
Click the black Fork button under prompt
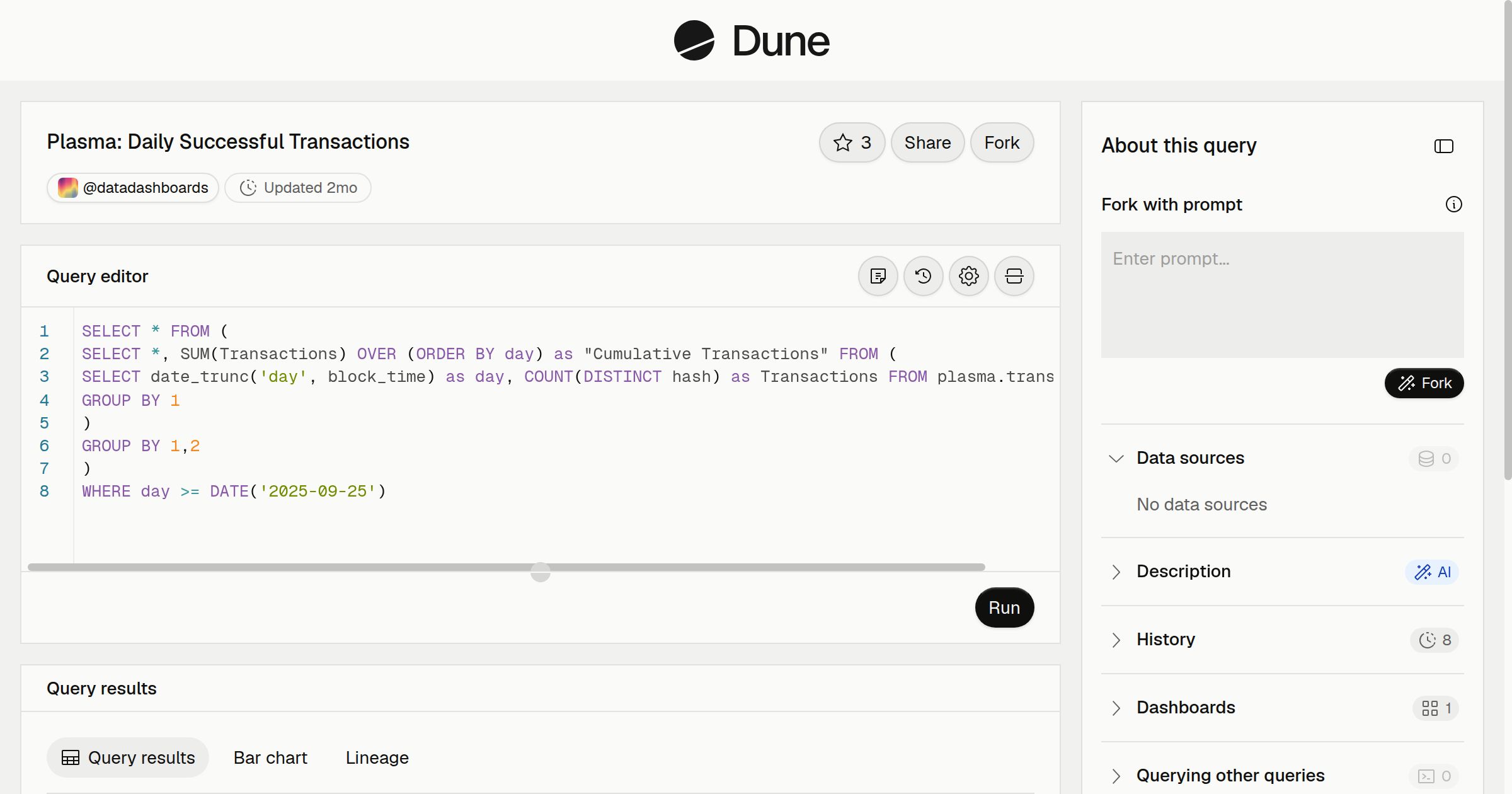point(1424,383)
